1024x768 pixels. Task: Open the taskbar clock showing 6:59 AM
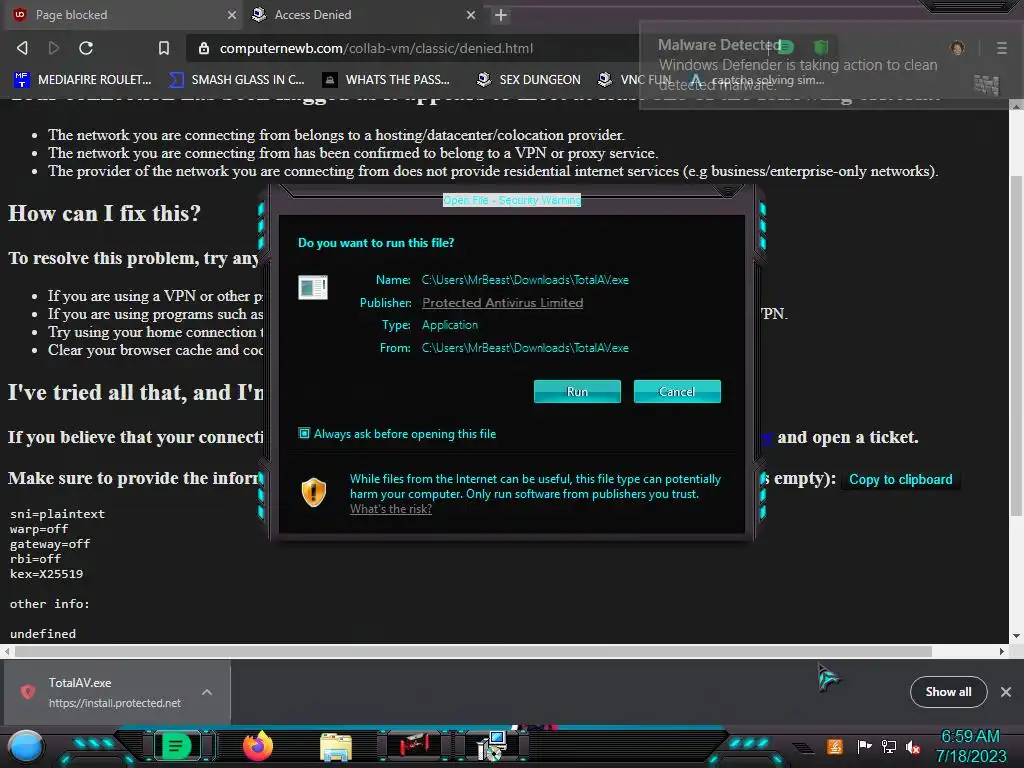(970, 746)
